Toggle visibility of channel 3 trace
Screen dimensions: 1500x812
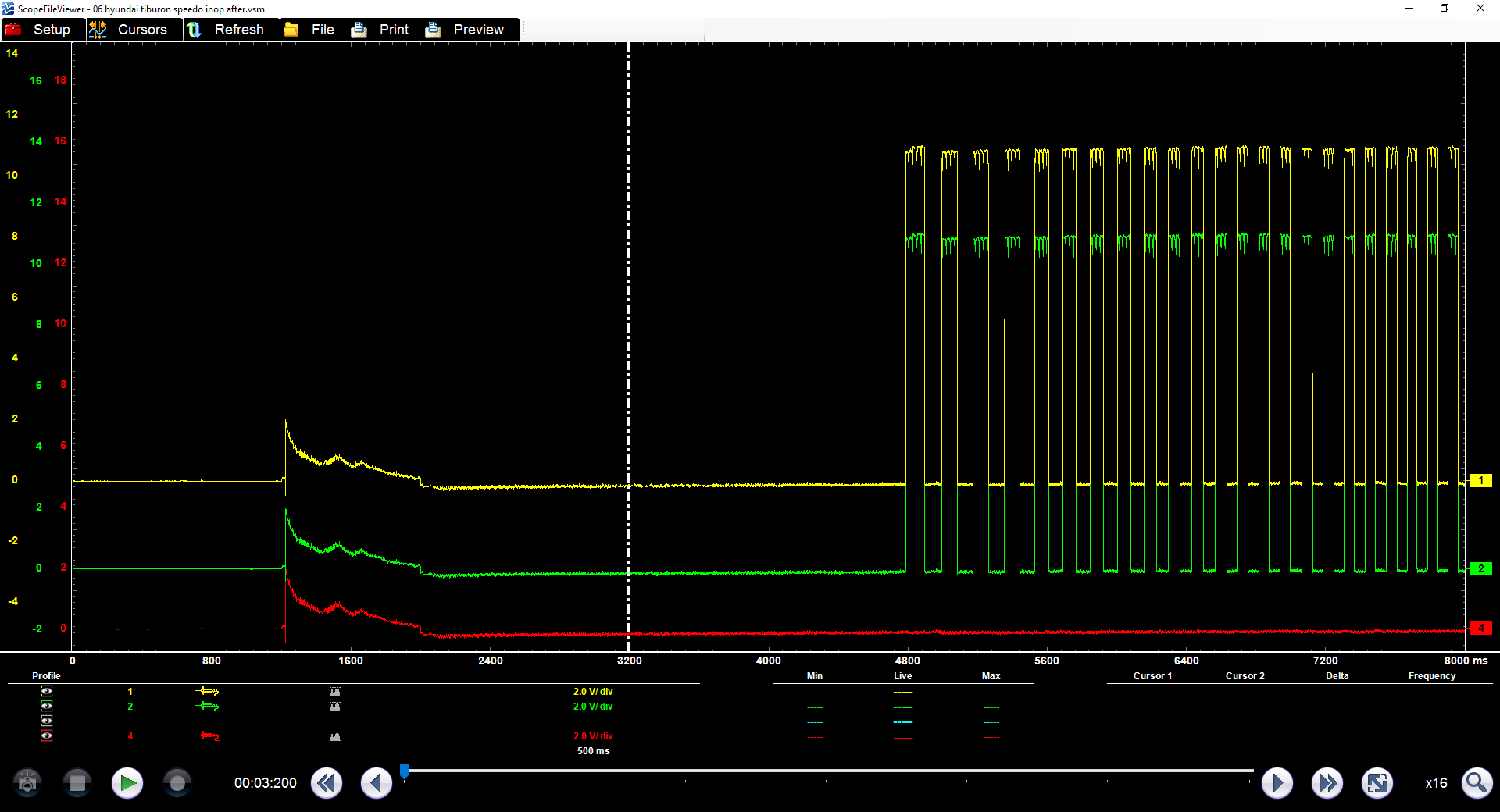[x=47, y=721]
